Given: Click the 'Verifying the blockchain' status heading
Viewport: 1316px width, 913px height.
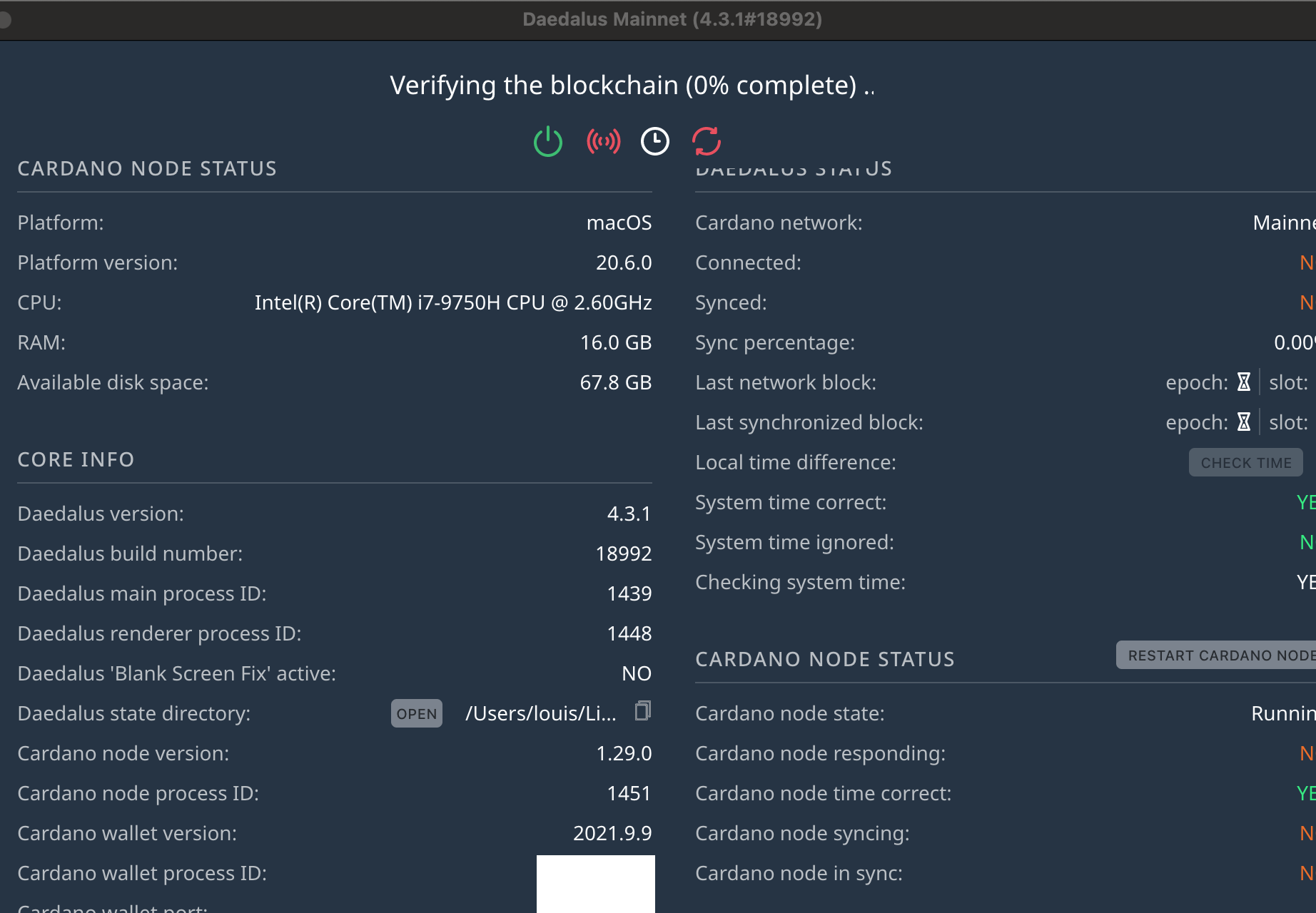Looking at the screenshot, I should (632, 86).
